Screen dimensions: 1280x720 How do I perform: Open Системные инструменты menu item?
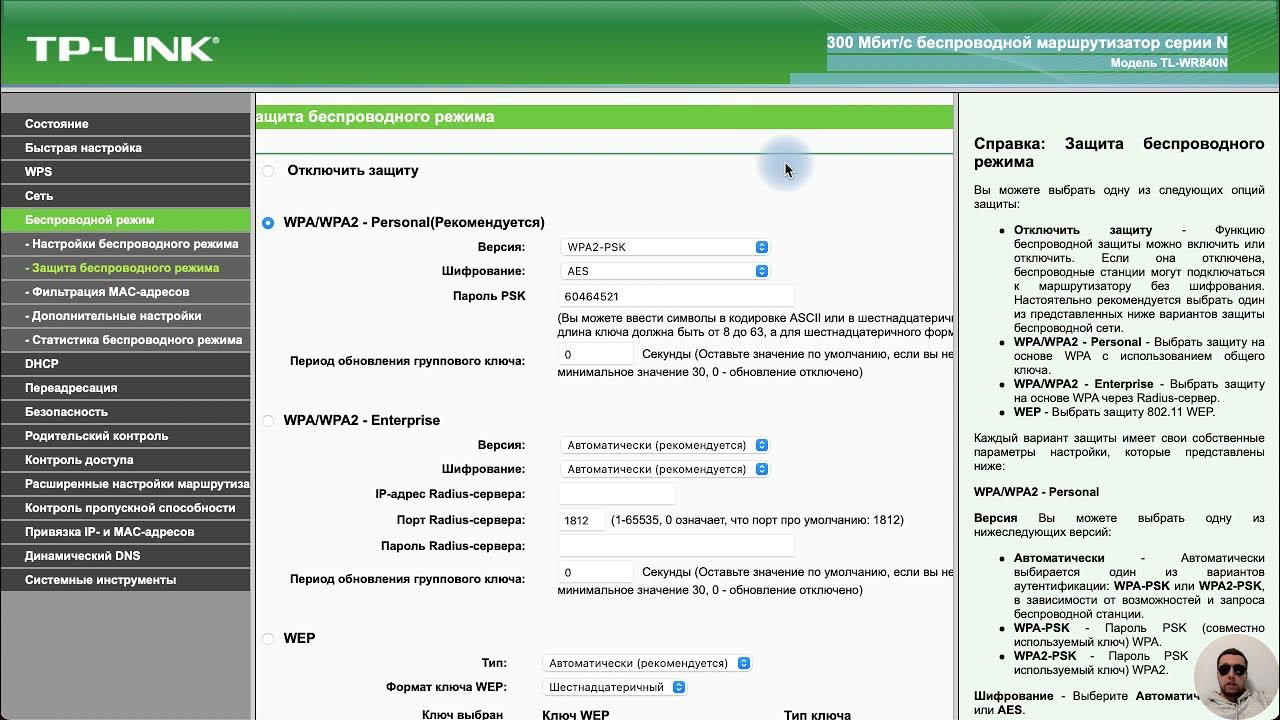tap(125, 580)
